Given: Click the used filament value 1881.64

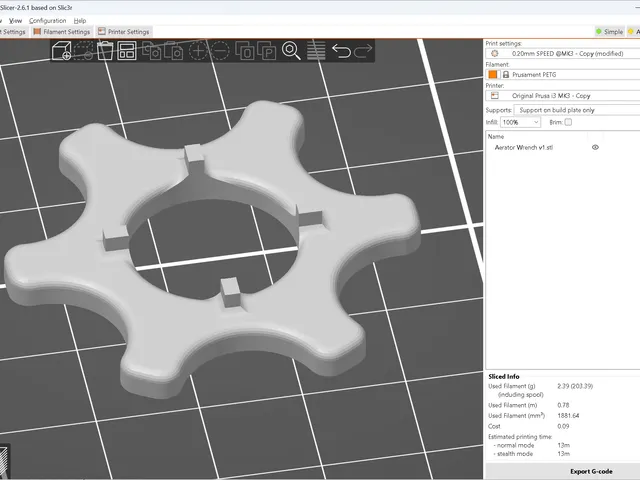Looking at the screenshot, I should pyautogui.click(x=568, y=416).
